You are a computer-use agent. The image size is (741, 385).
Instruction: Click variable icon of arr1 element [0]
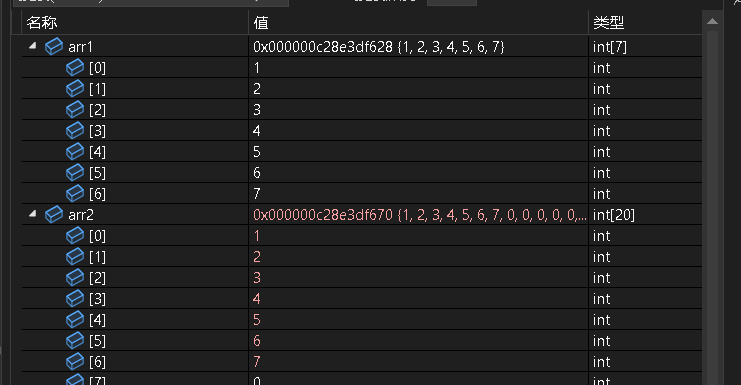pyautogui.click(x=75, y=68)
